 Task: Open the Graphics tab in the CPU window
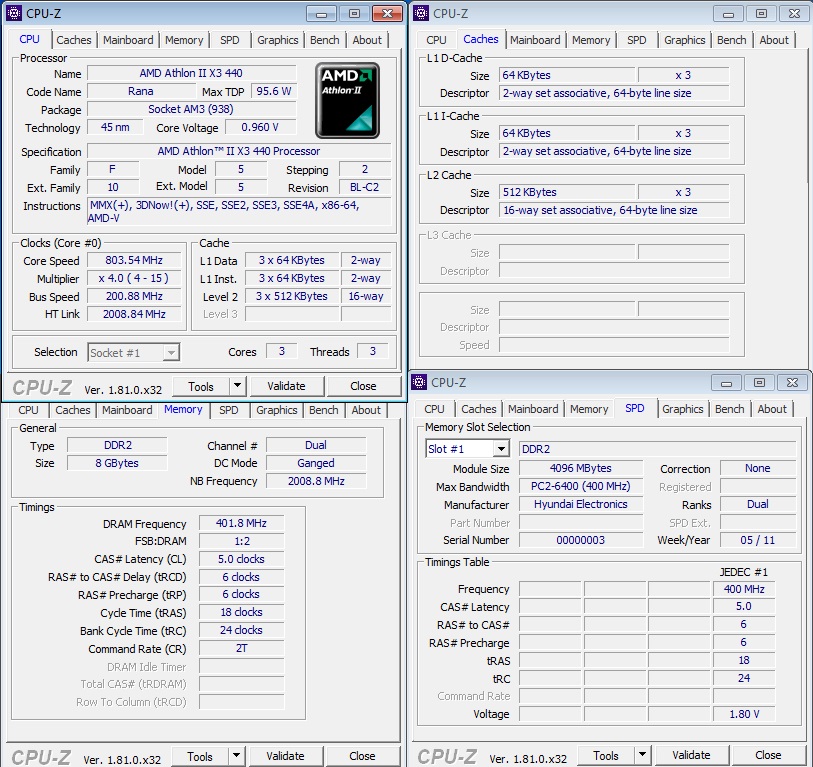[277, 40]
